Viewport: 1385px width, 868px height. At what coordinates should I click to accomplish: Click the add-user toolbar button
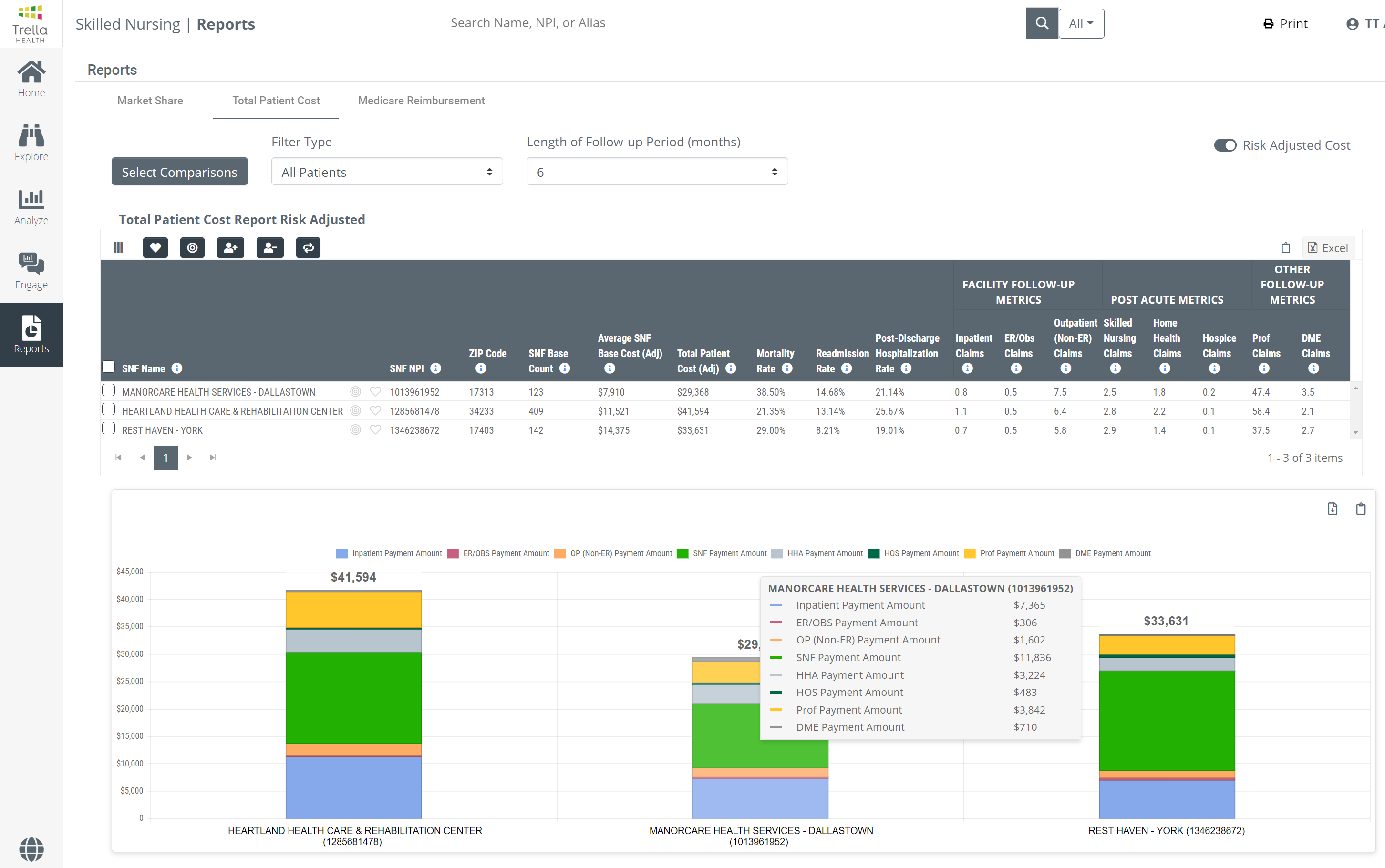pos(230,247)
